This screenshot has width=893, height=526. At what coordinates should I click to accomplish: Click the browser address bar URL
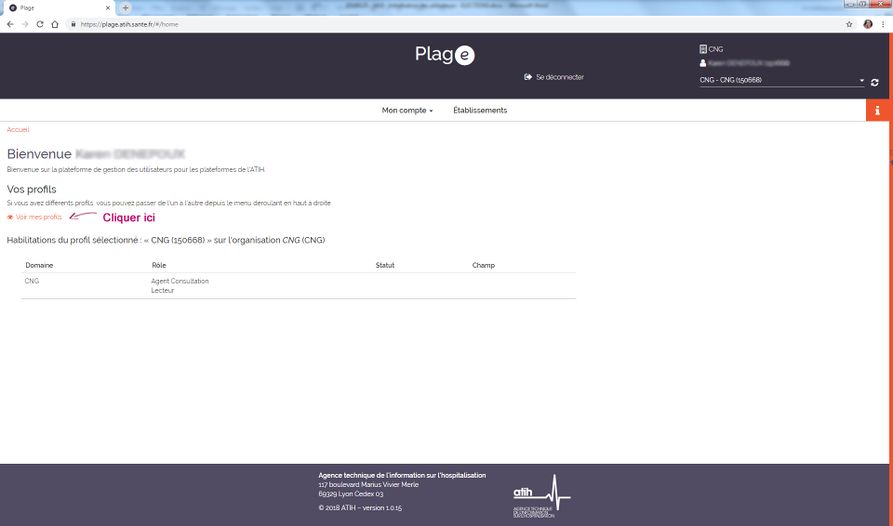[x=129, y=24]
